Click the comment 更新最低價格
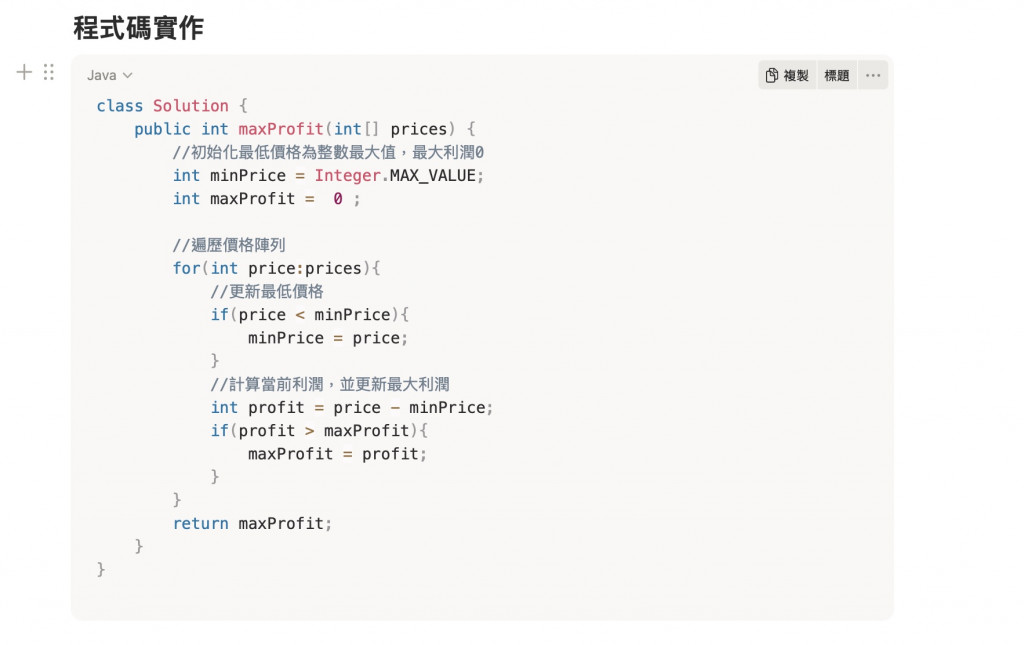Screen dimensions: 1024x645 coord(266,291)
